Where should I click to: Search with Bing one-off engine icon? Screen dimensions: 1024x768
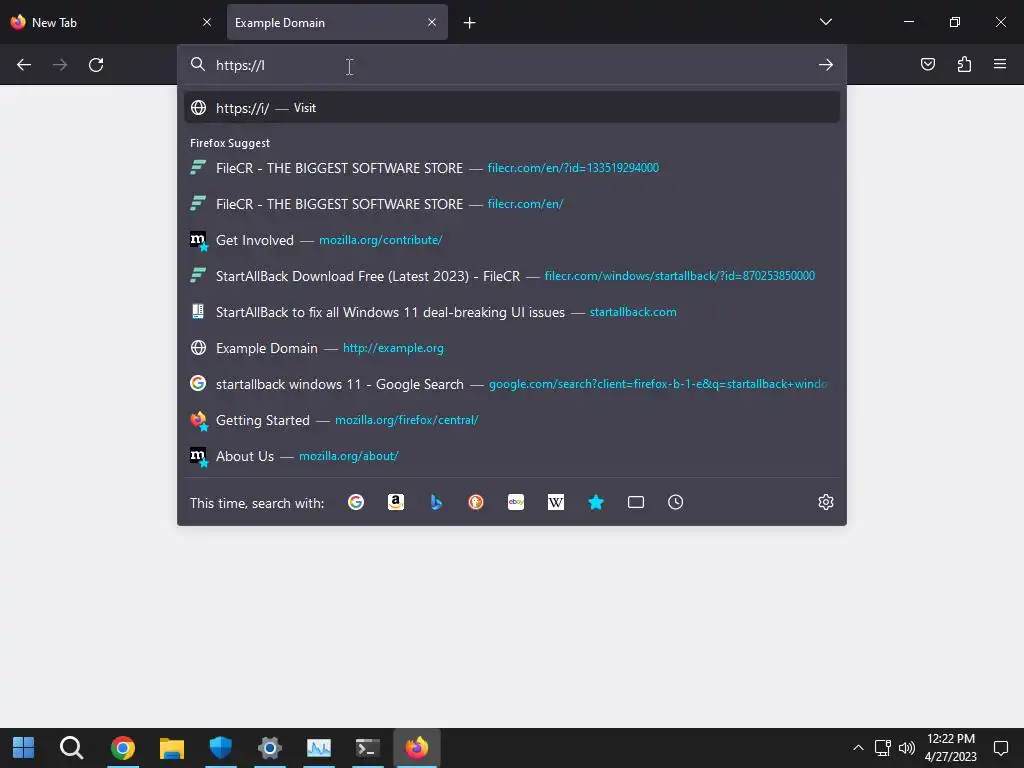coord(436,502)
